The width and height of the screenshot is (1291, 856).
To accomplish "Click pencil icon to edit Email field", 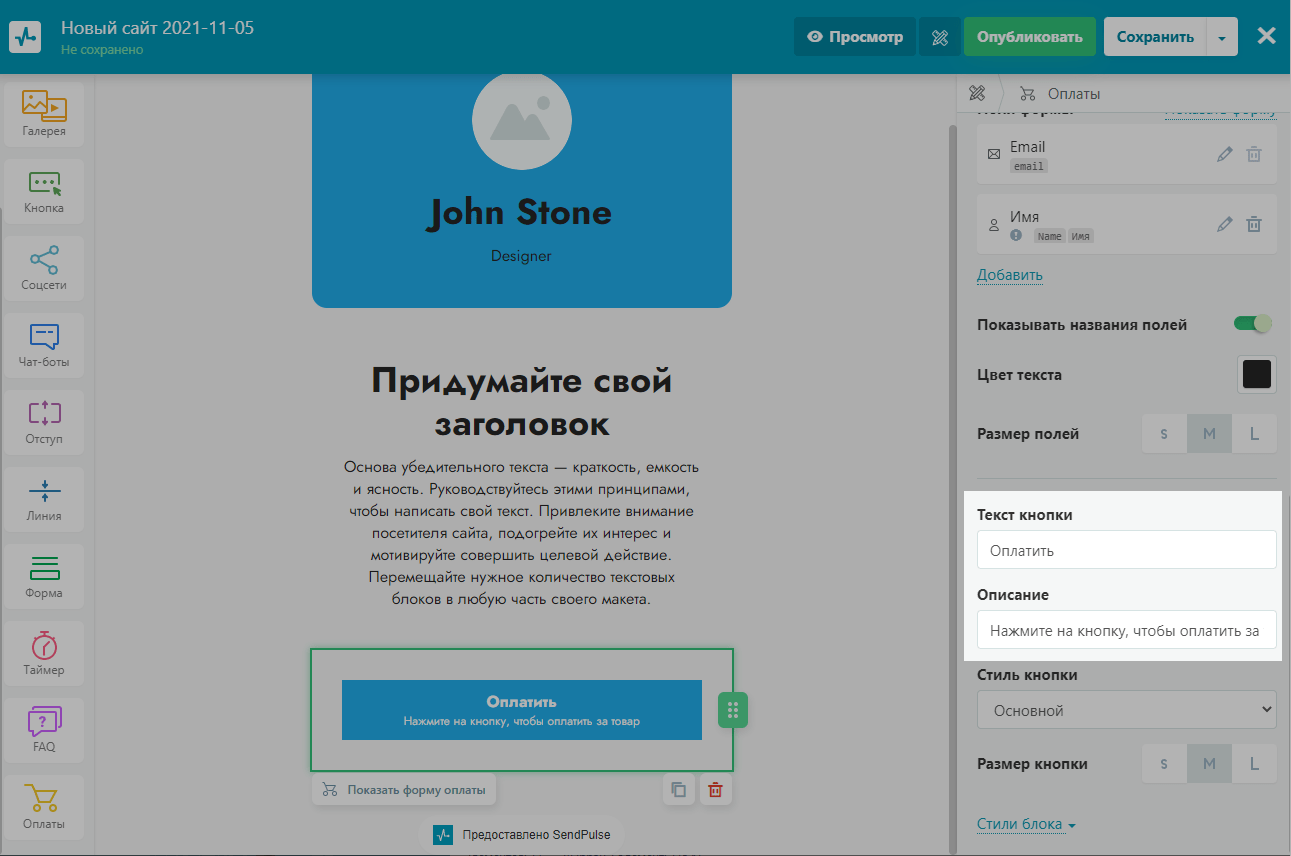I will [1224, 155].
